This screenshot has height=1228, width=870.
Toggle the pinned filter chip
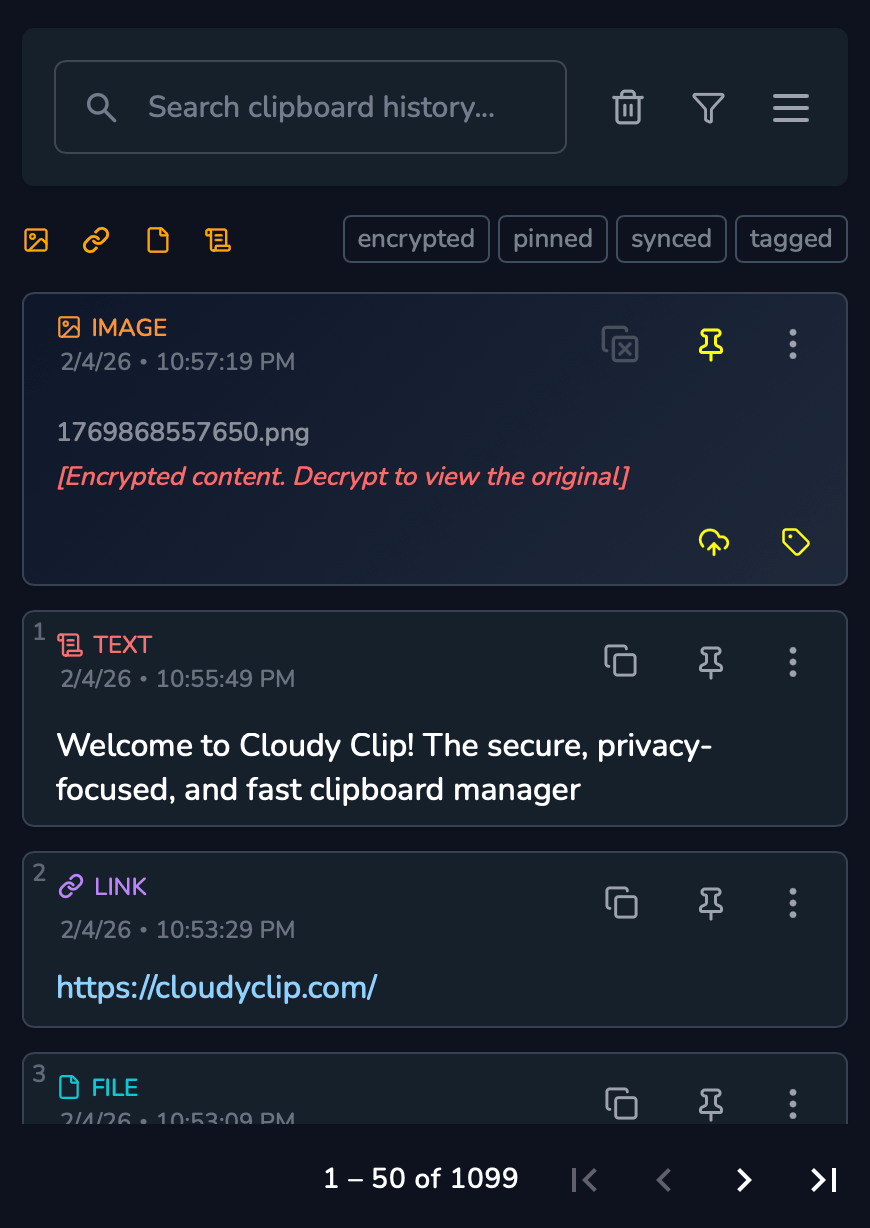pyautogui.click(x=553, y=239)
